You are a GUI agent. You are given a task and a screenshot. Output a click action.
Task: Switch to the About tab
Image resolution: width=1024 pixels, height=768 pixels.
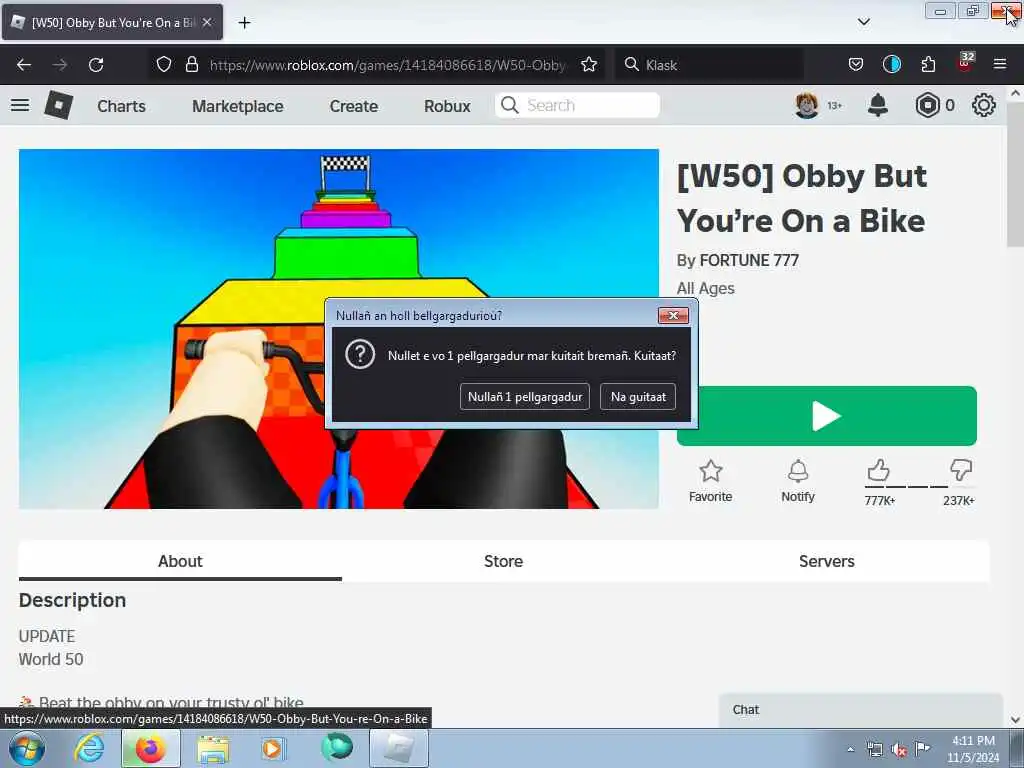[180, 561]
